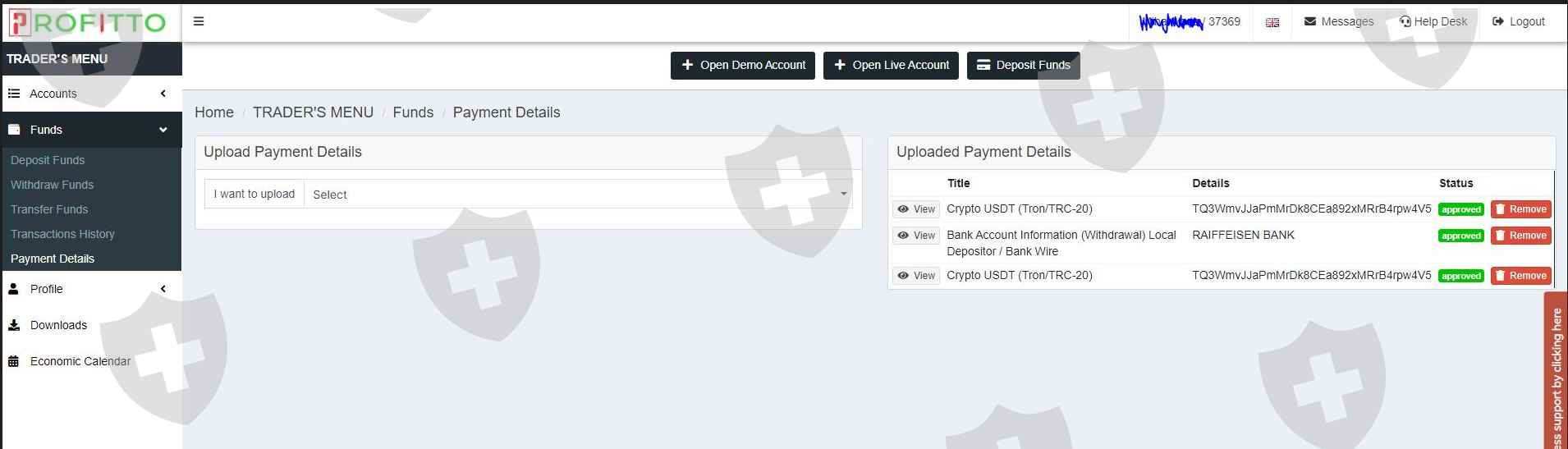Click the Economic Calendar icon
Image resolution: width=1568 pixels, height=449 pixels.
pos(14,361)
